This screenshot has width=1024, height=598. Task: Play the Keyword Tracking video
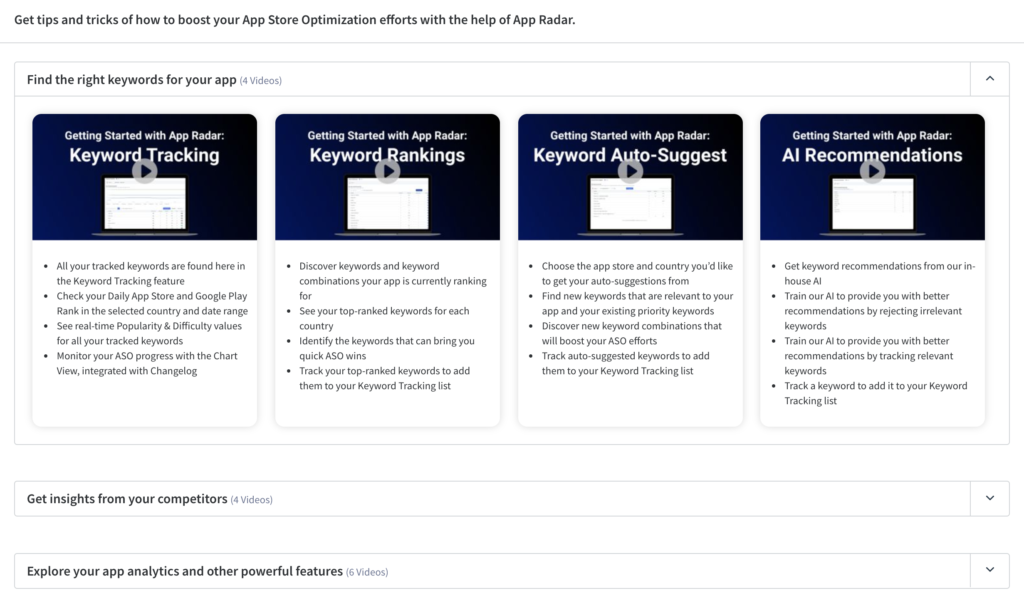click(144, 171)
